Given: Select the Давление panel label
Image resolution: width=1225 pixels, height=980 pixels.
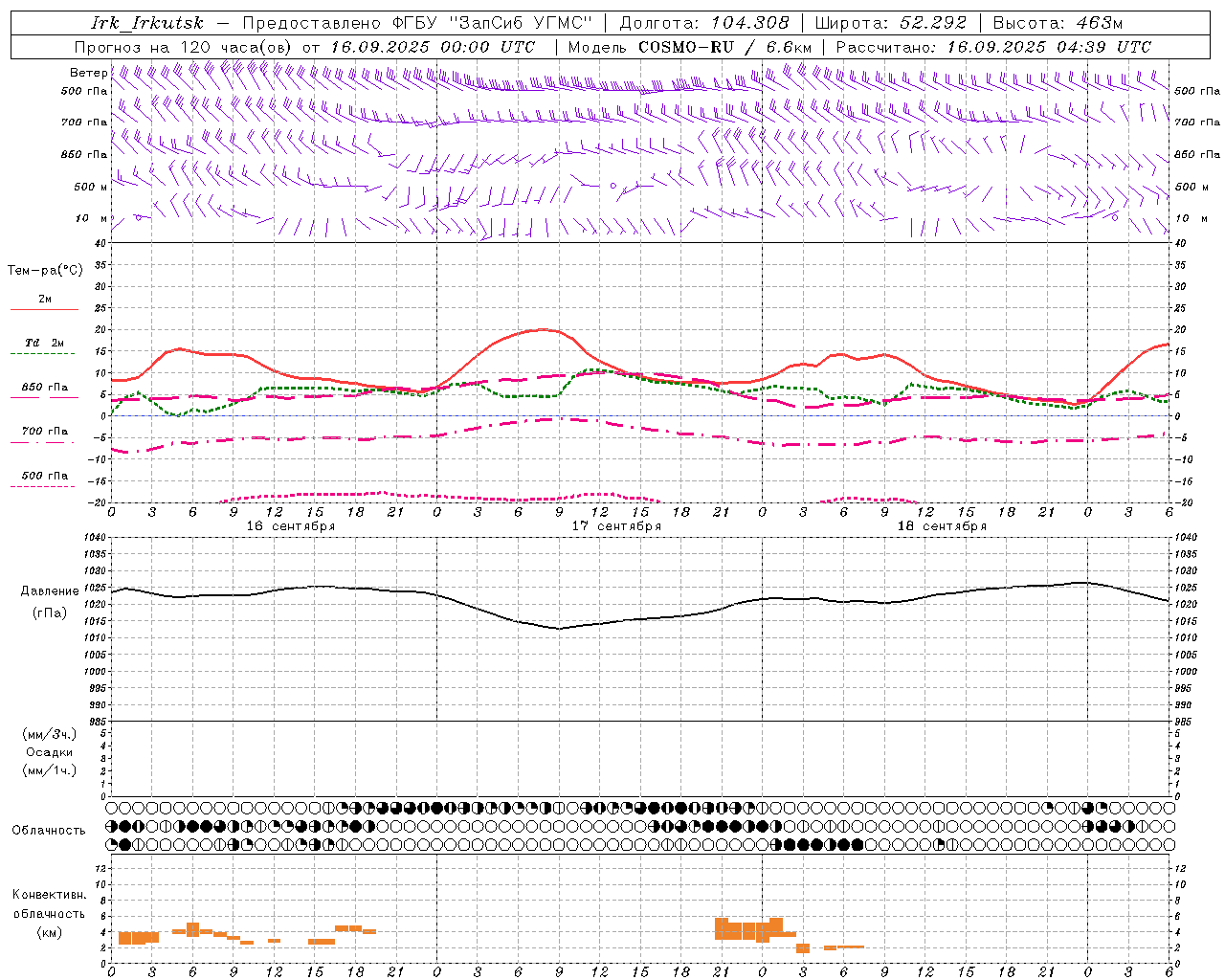Looking at the screenshot, I should [50, 591].
